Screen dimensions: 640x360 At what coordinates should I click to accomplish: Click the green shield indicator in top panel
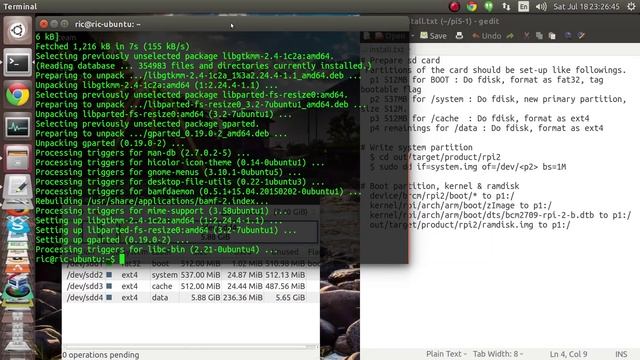click(x=489, y=6)
